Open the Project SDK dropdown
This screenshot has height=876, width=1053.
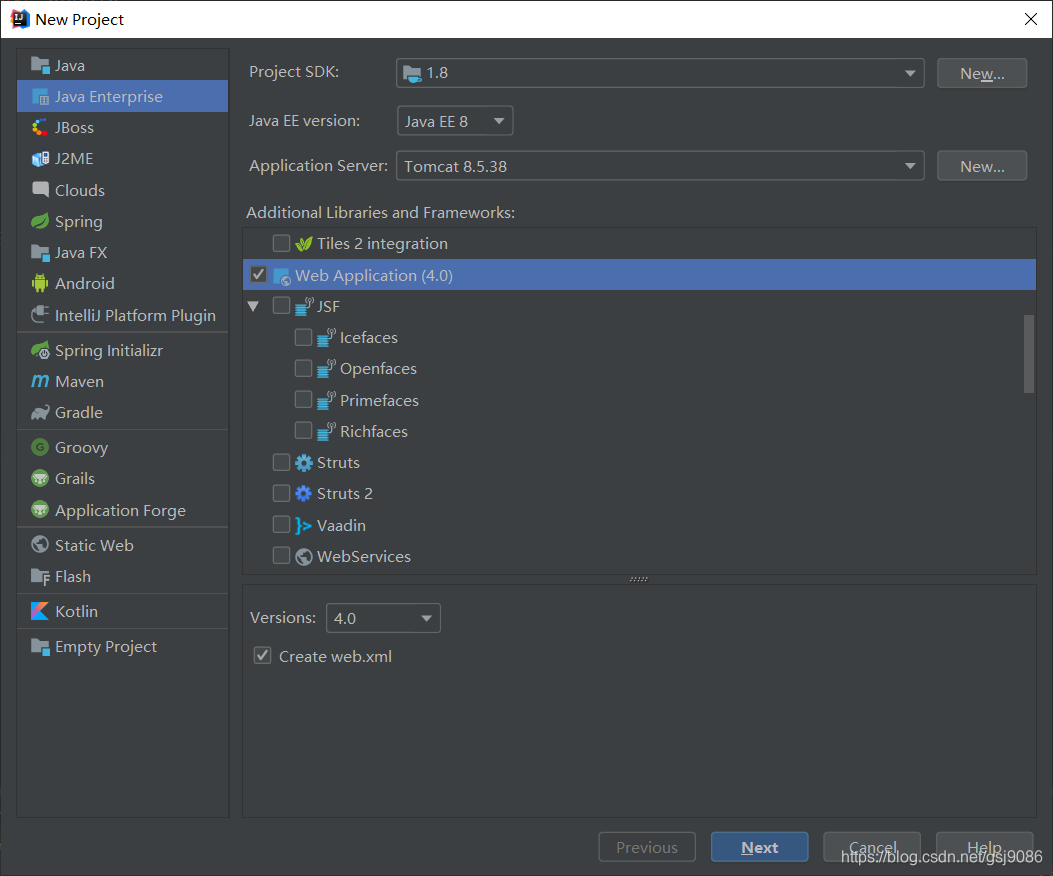660,73
